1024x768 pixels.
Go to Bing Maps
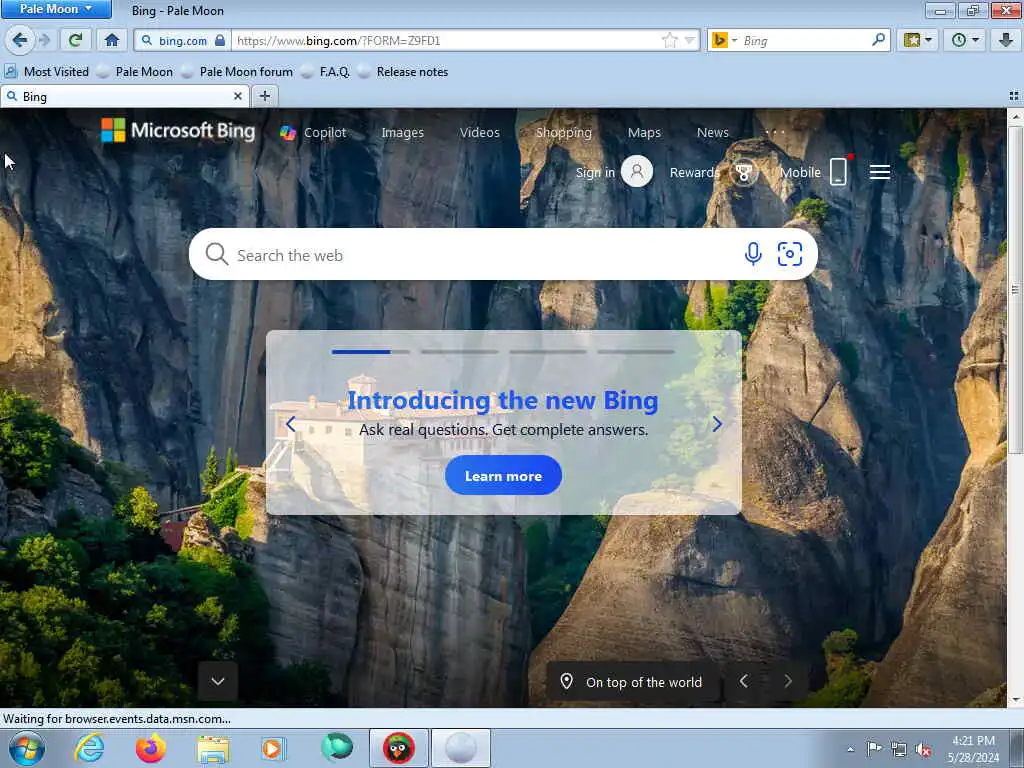pyautogui.click(x=644, y=133)
